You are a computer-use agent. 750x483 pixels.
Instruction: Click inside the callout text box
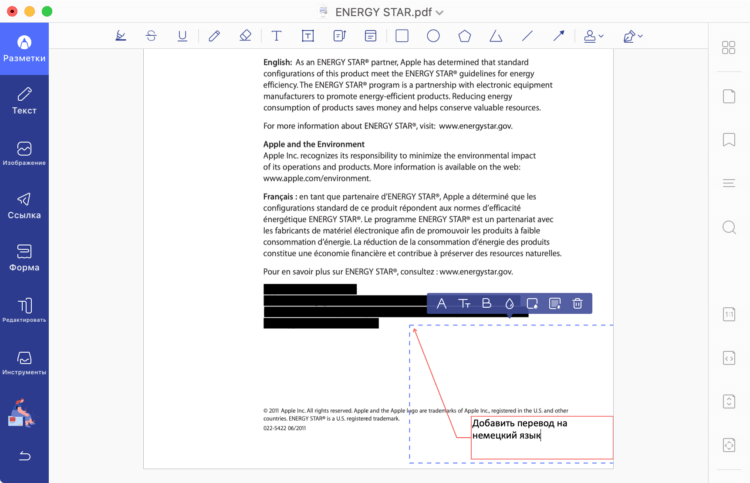coord(542,438)
